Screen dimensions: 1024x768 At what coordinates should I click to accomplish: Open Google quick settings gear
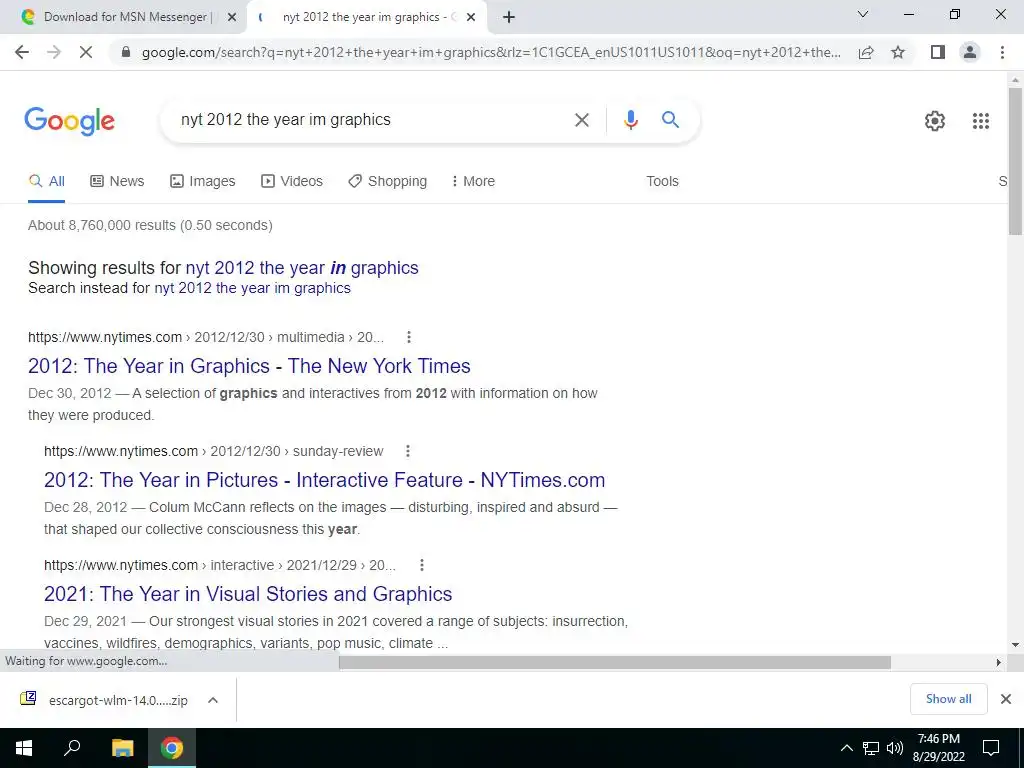pyautogui.click(x=935, y=121)
